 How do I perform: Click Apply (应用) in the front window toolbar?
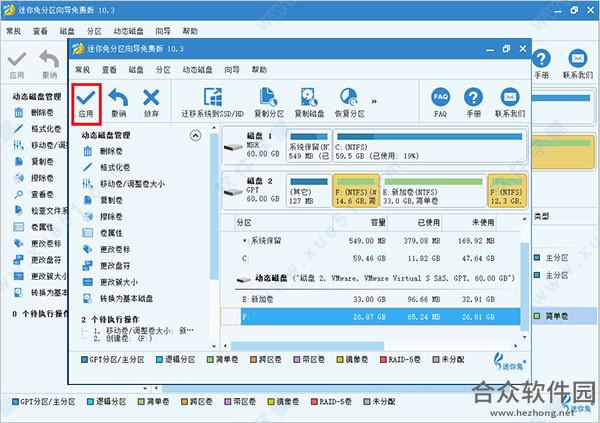[x=86, y=104]
